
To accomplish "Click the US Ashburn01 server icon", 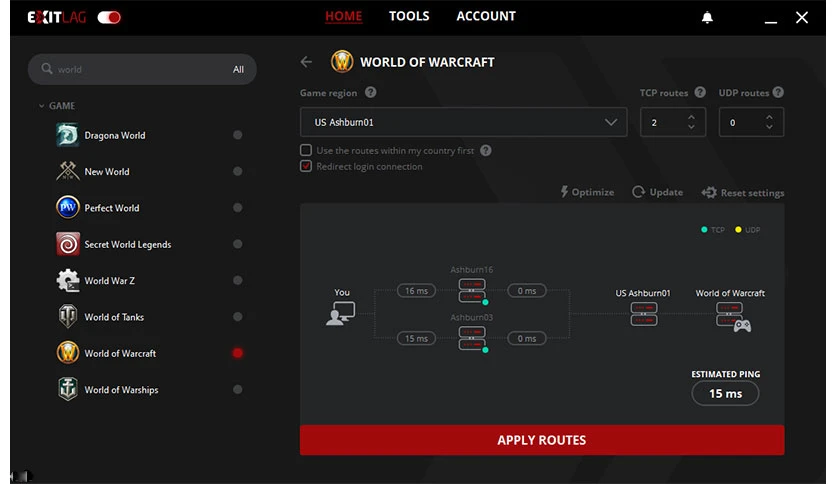I will (x=644, y=314).
